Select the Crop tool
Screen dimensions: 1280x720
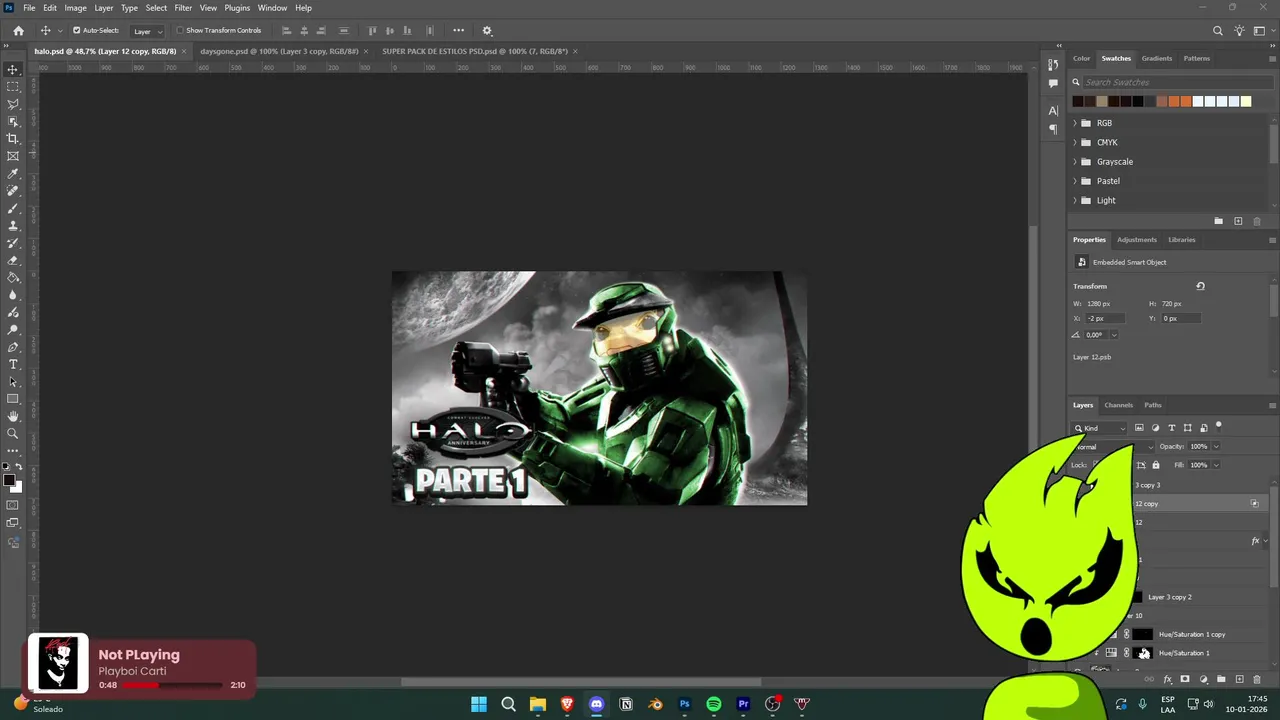pyautogui.click(x=13, y=138)
